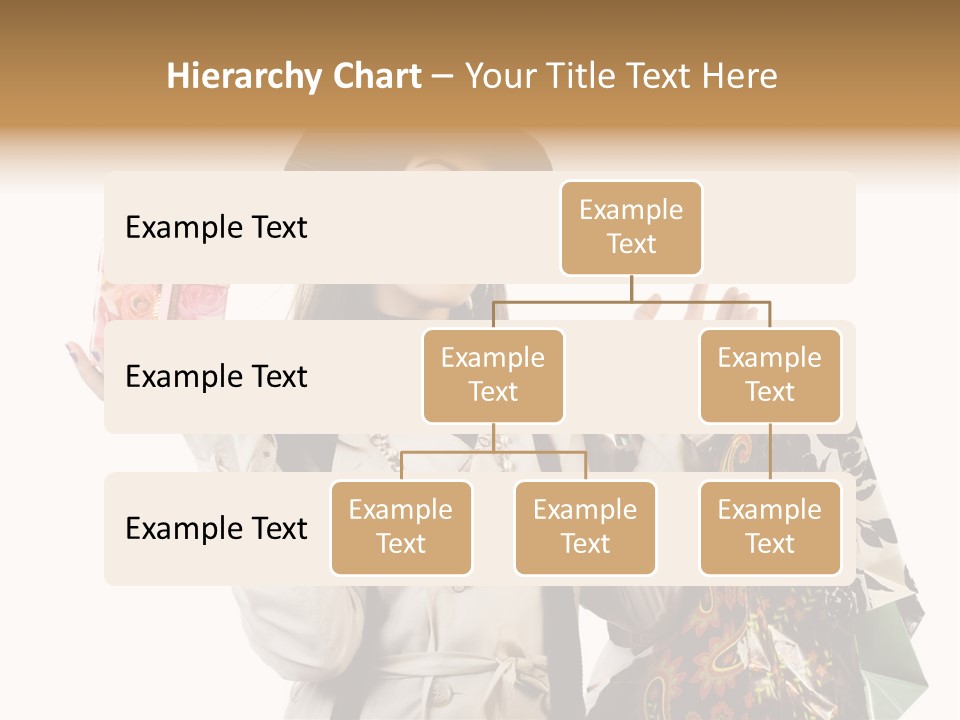Select the bold 'Hierarchy Chart' title text
The image size is (960, 720).
tap(294, 77)
